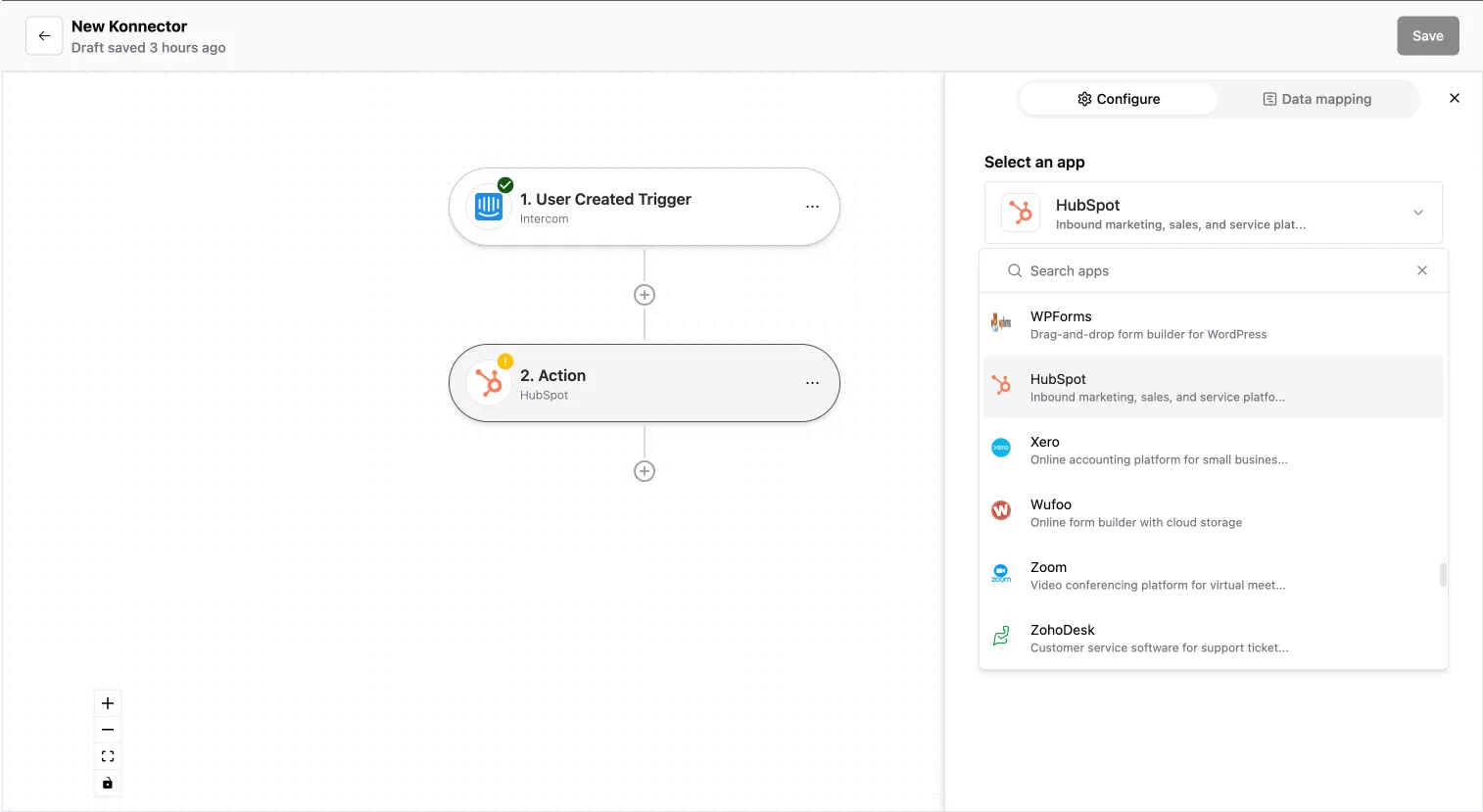Screen dimensions: 1483x812
Task: Click the 'Draft saved 3 hours ago' text
Action: (x=149, y=48)
